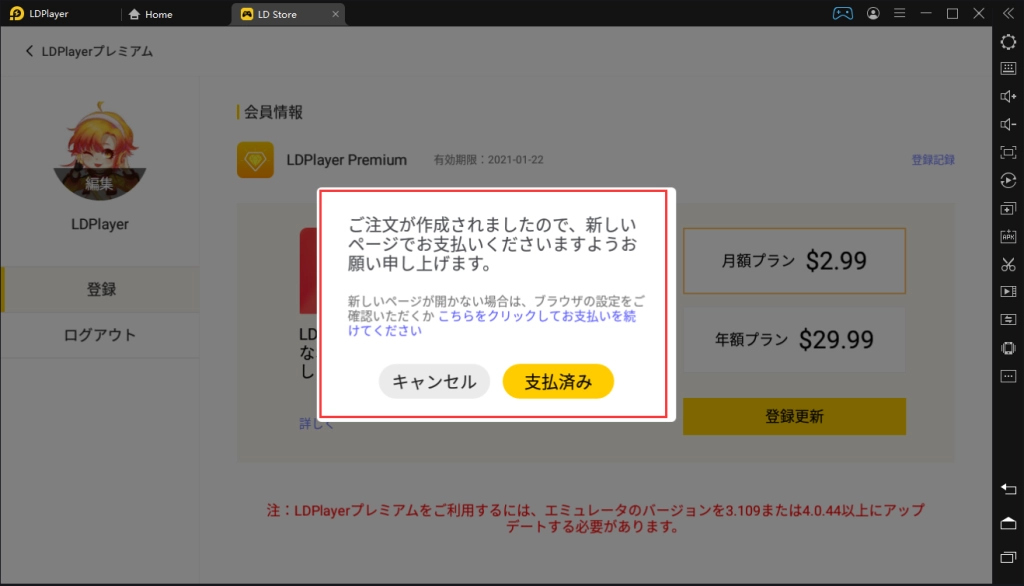Click gamepad icon in title bar
The height and width of the screenshot is (586, 1024).
click(842, 13)
